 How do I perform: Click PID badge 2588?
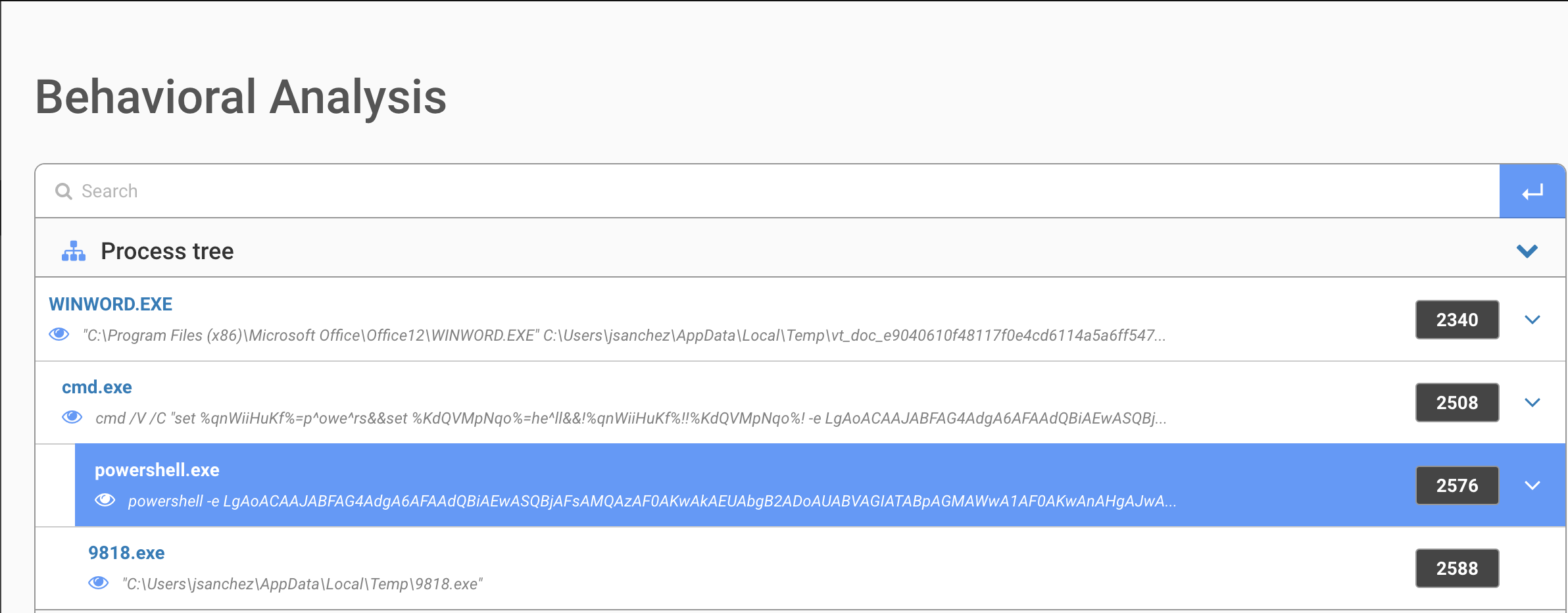pyautogui.click(x=1457, y=568)
